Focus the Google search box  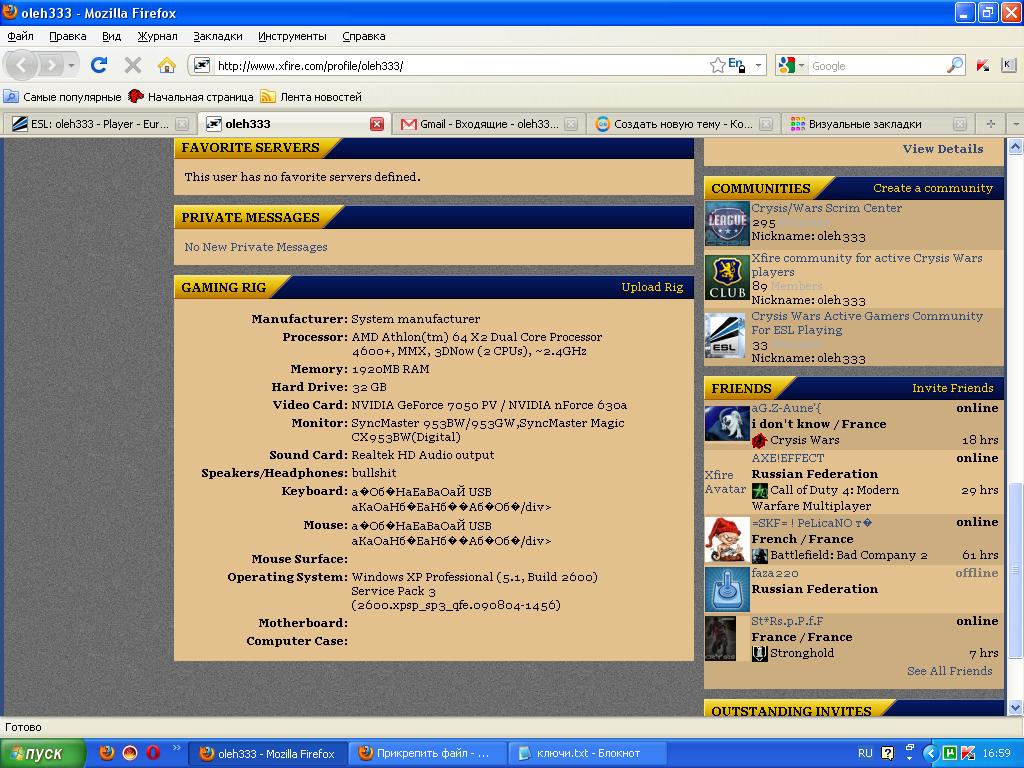coord(877,66)
